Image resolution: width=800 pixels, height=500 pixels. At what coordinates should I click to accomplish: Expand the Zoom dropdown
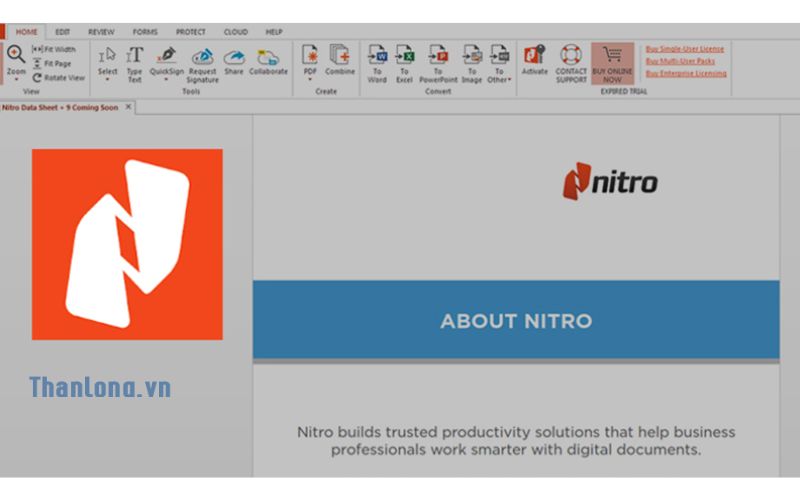point(17,80)
